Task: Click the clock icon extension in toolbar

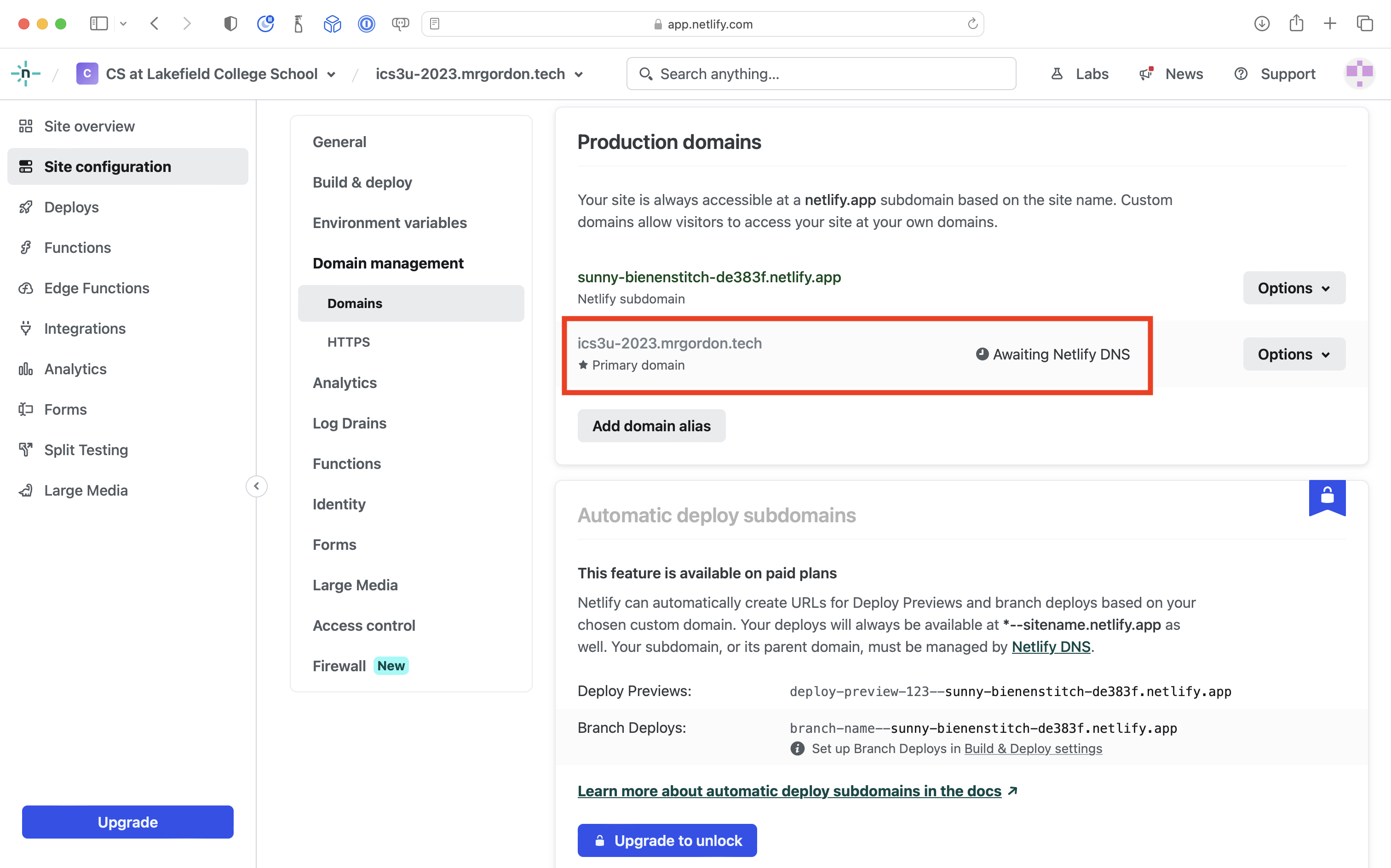Action: tap(265, 23)
